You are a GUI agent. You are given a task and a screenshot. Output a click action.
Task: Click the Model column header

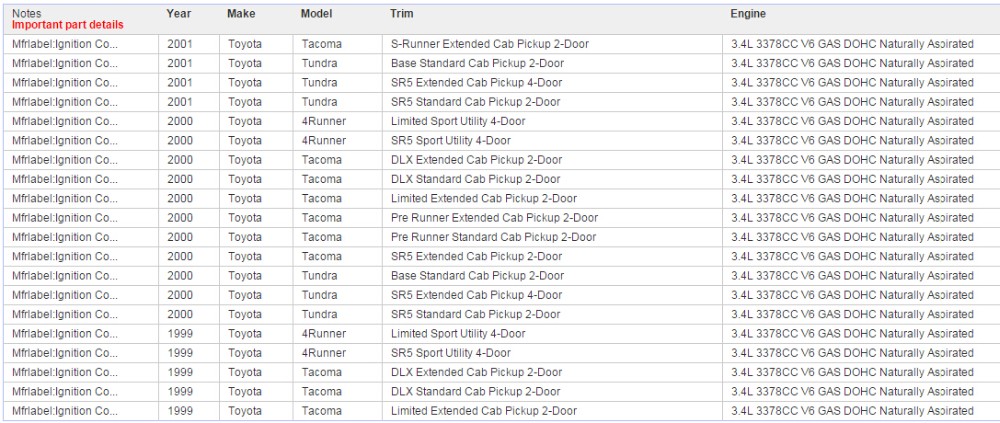316,14
